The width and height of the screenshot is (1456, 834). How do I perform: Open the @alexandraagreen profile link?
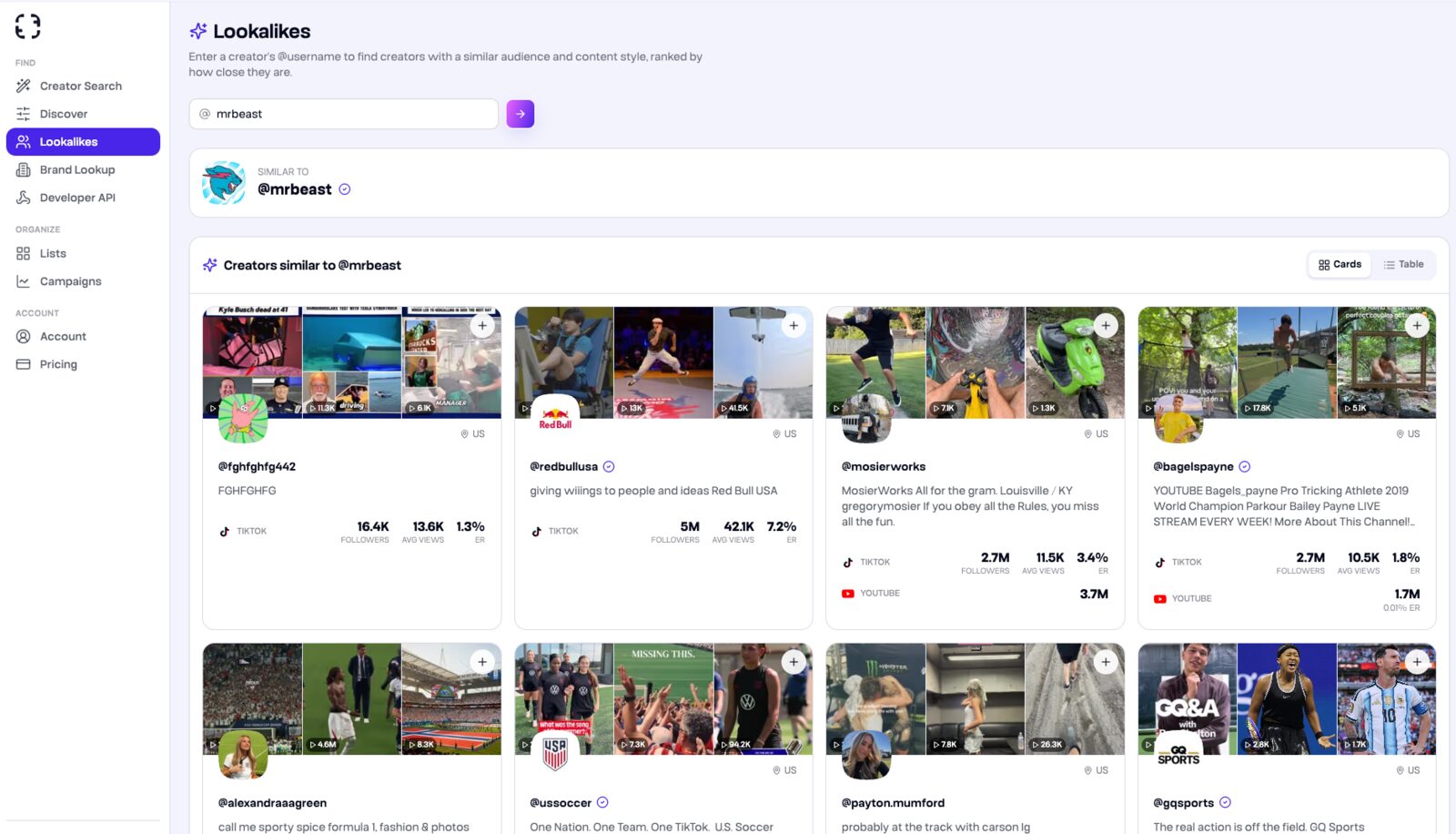tap(272, 803)
